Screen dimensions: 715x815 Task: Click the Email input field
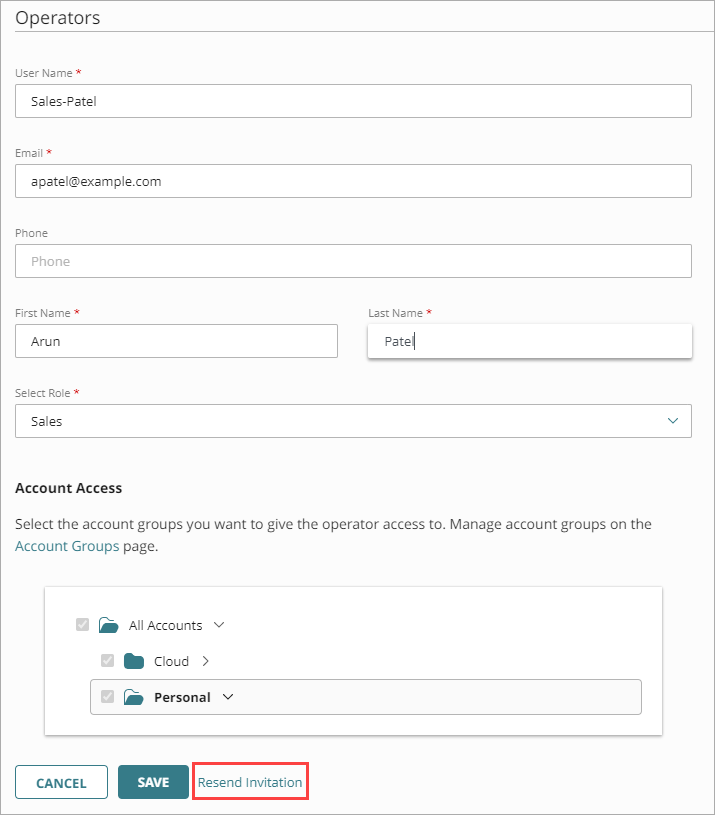[353, 181]
